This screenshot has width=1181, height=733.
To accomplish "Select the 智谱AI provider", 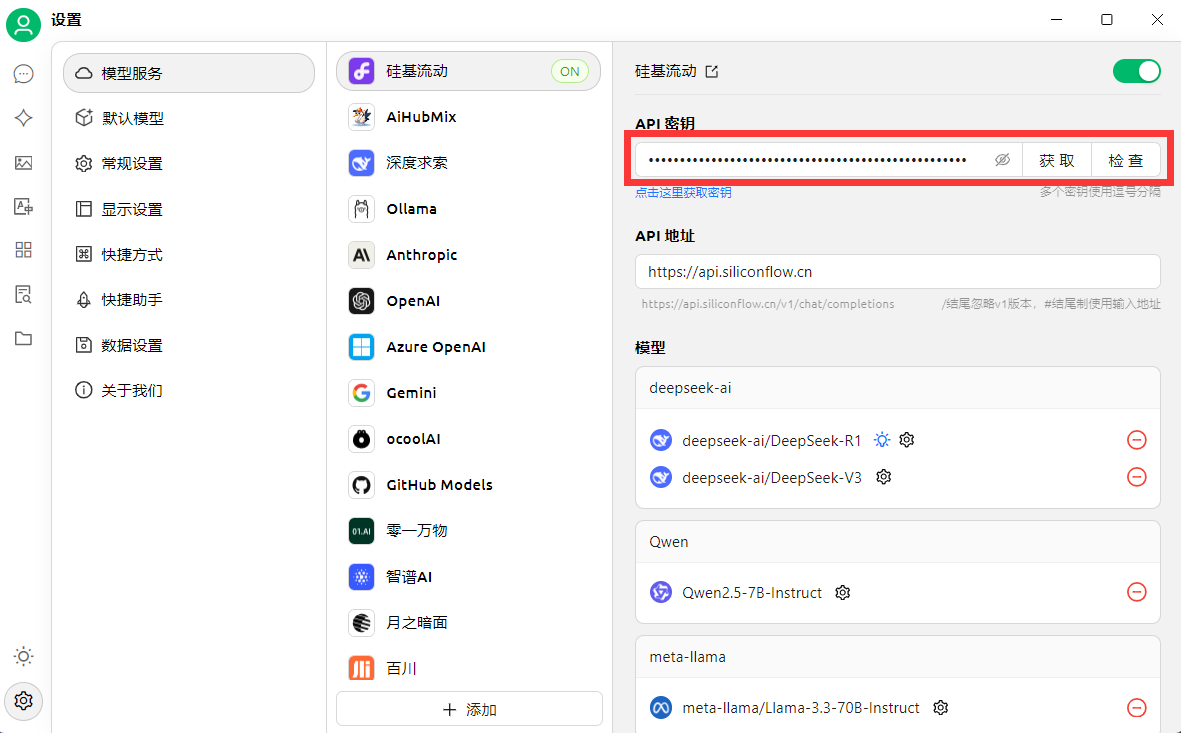I will coord(468,577).
